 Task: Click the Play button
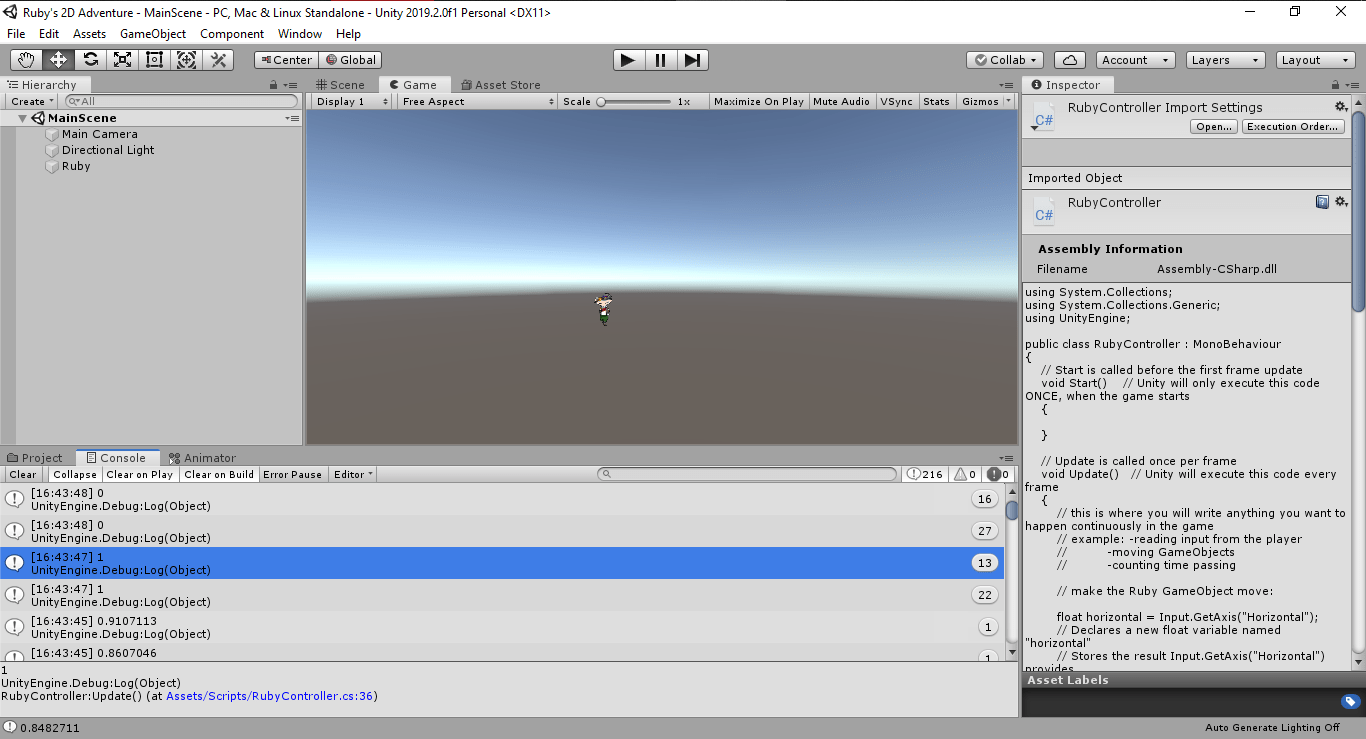tap(628, 60)
